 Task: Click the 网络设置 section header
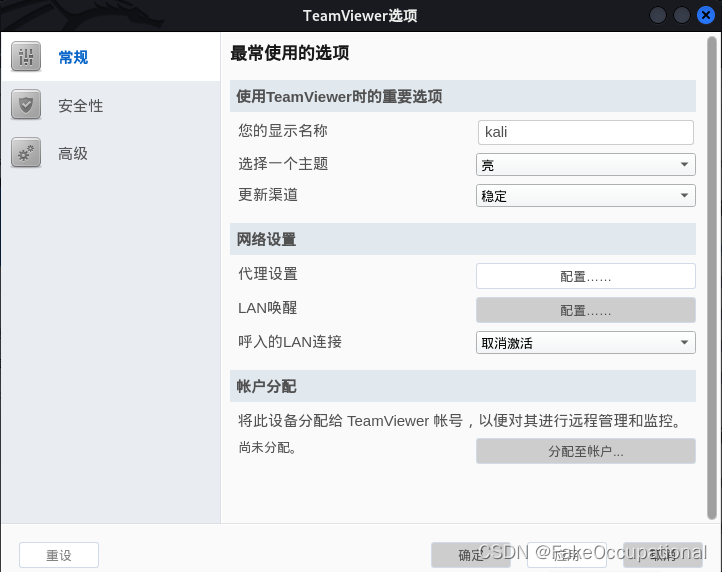(463, 239)
